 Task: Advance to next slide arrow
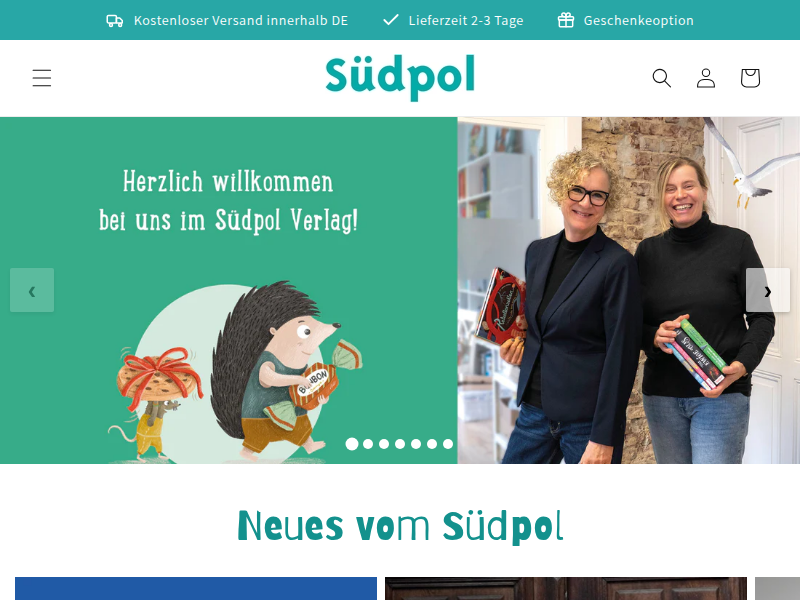pos(768,290)
